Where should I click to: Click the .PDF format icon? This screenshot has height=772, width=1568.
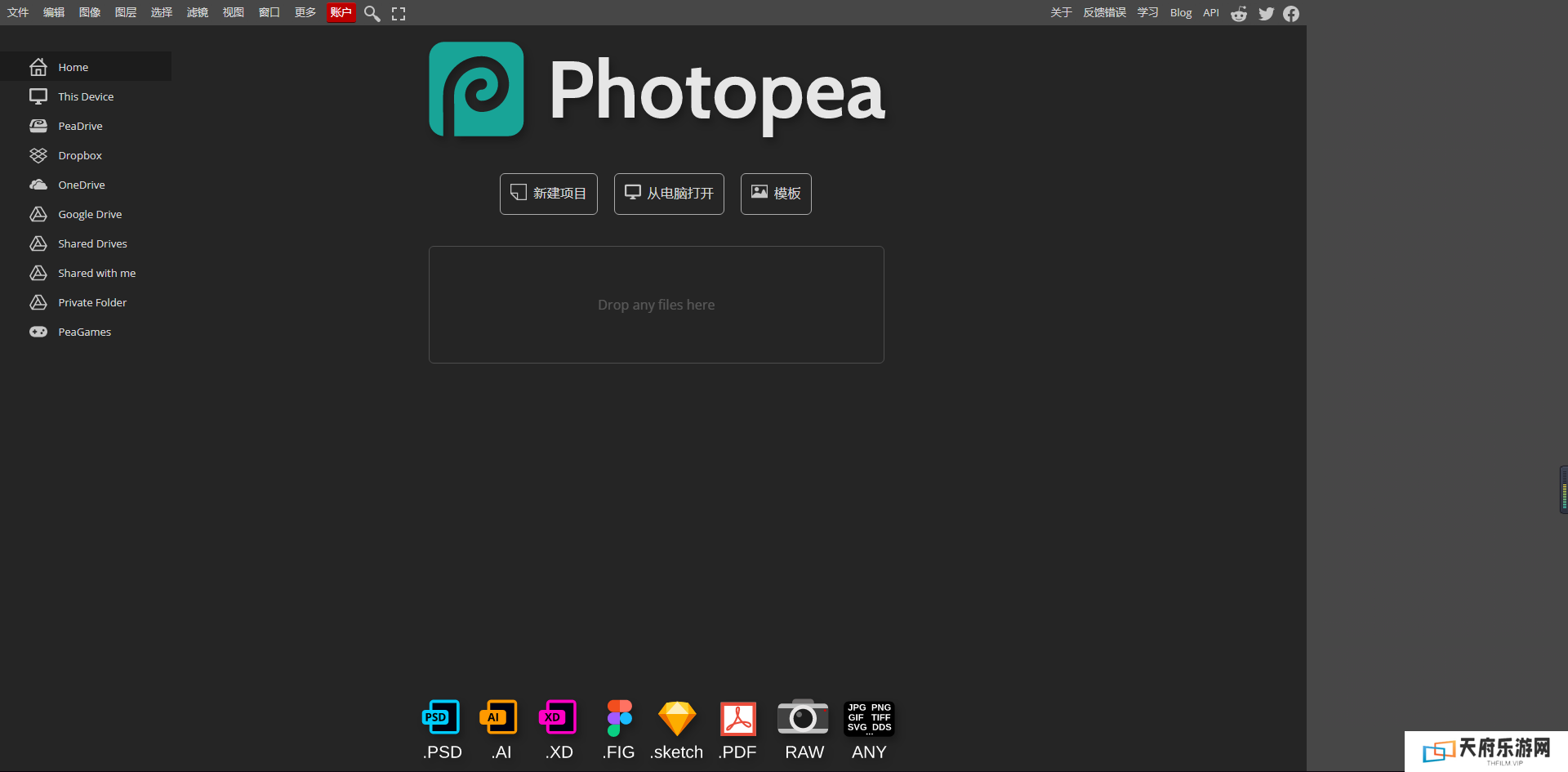[738, 718]
